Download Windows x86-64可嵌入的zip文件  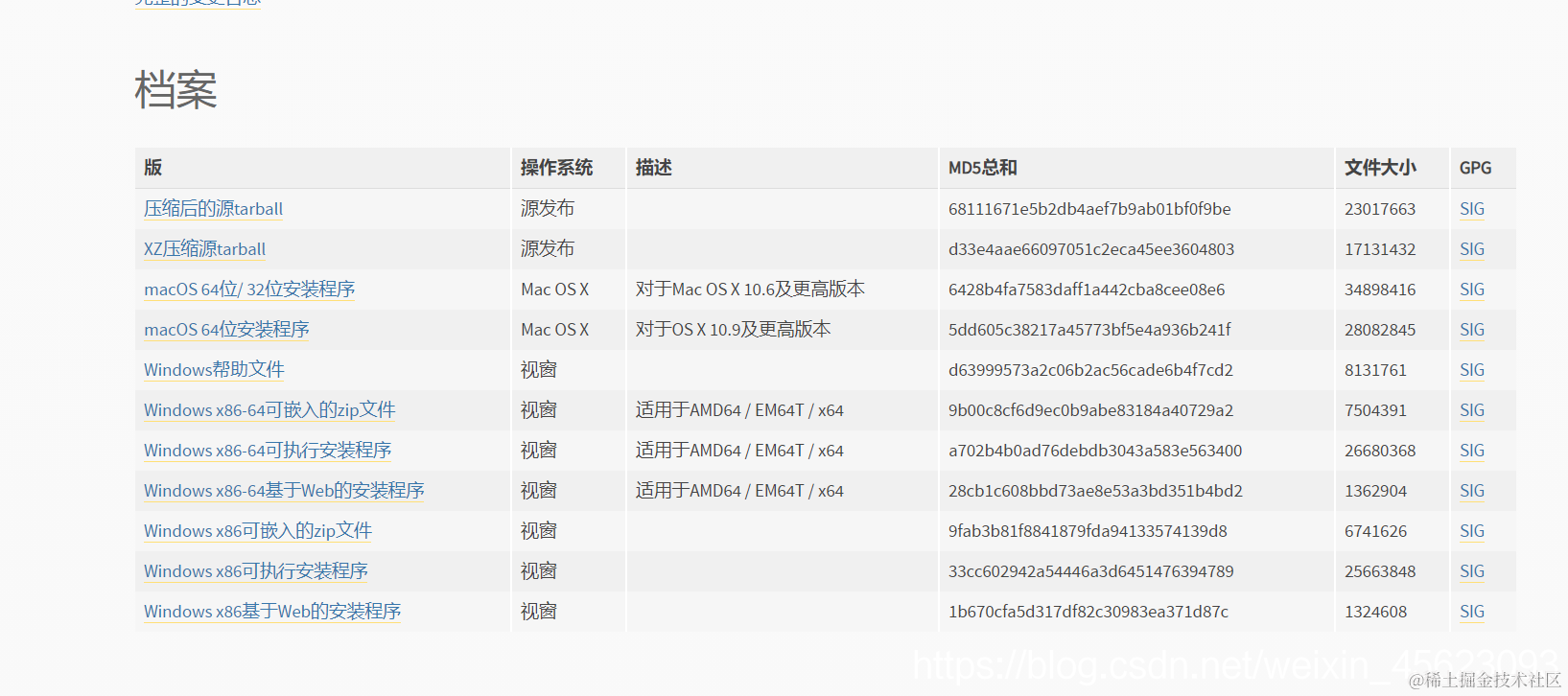[269, 410]
